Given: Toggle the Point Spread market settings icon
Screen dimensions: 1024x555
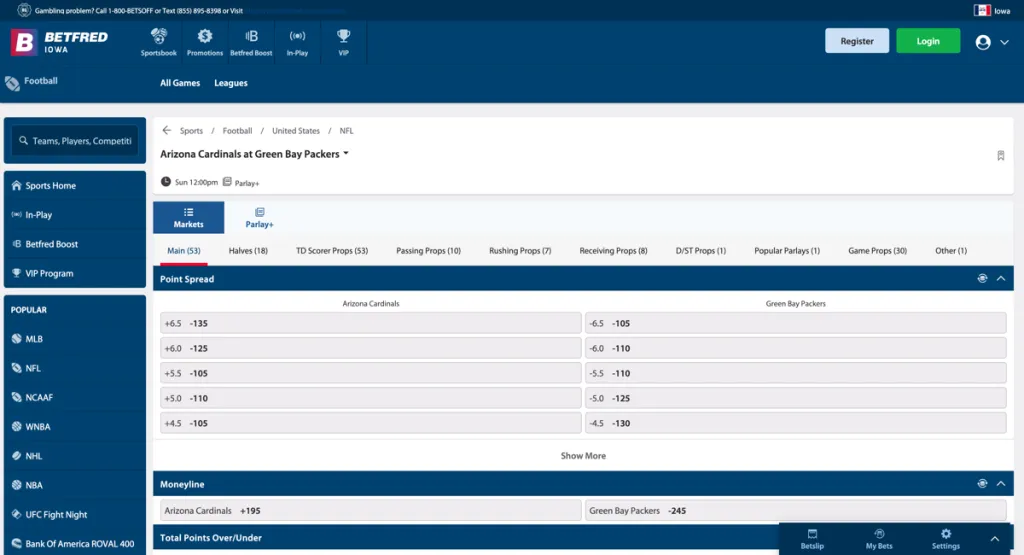Looking at the screenshot, I should pos(982,279).
